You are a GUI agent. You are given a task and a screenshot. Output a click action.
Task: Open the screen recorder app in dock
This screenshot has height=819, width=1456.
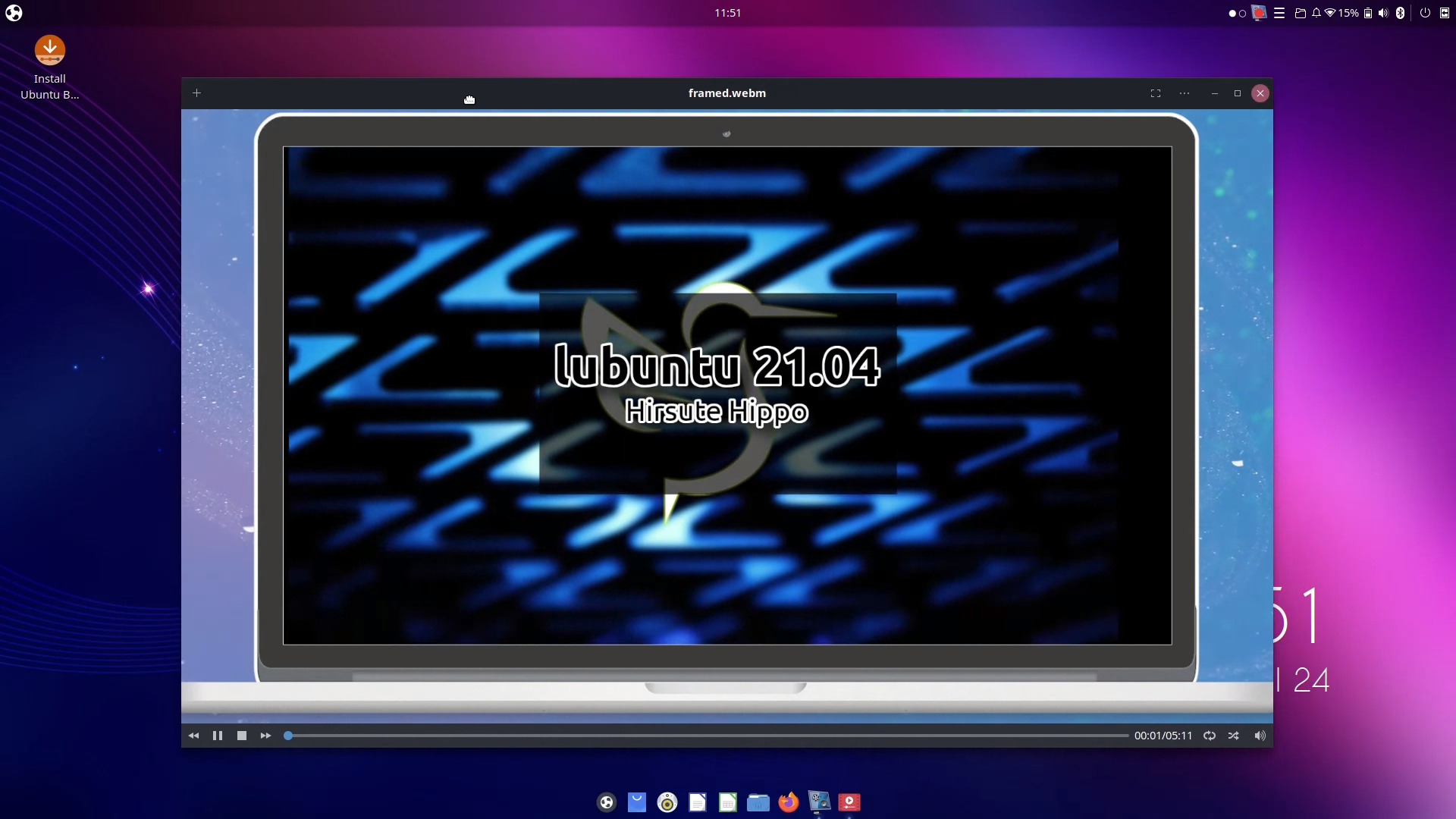pos(819,802)
